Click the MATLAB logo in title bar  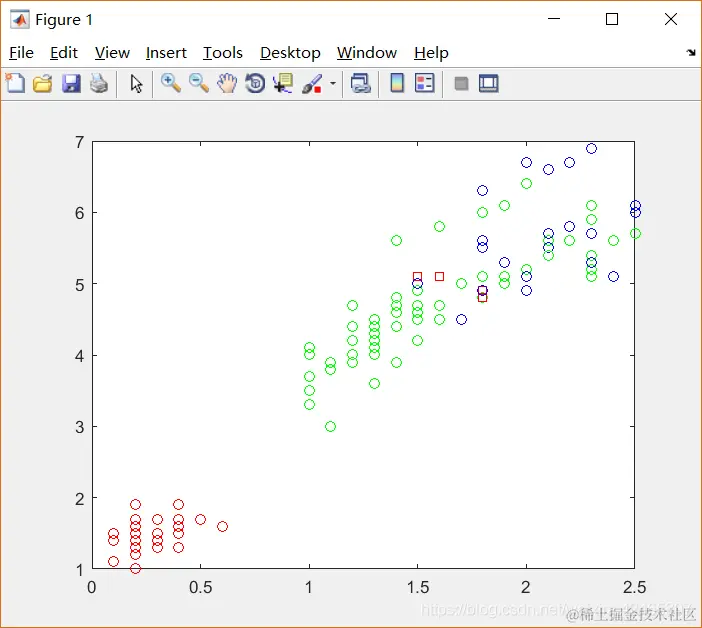pyautogui.click(x=20, y=19)
